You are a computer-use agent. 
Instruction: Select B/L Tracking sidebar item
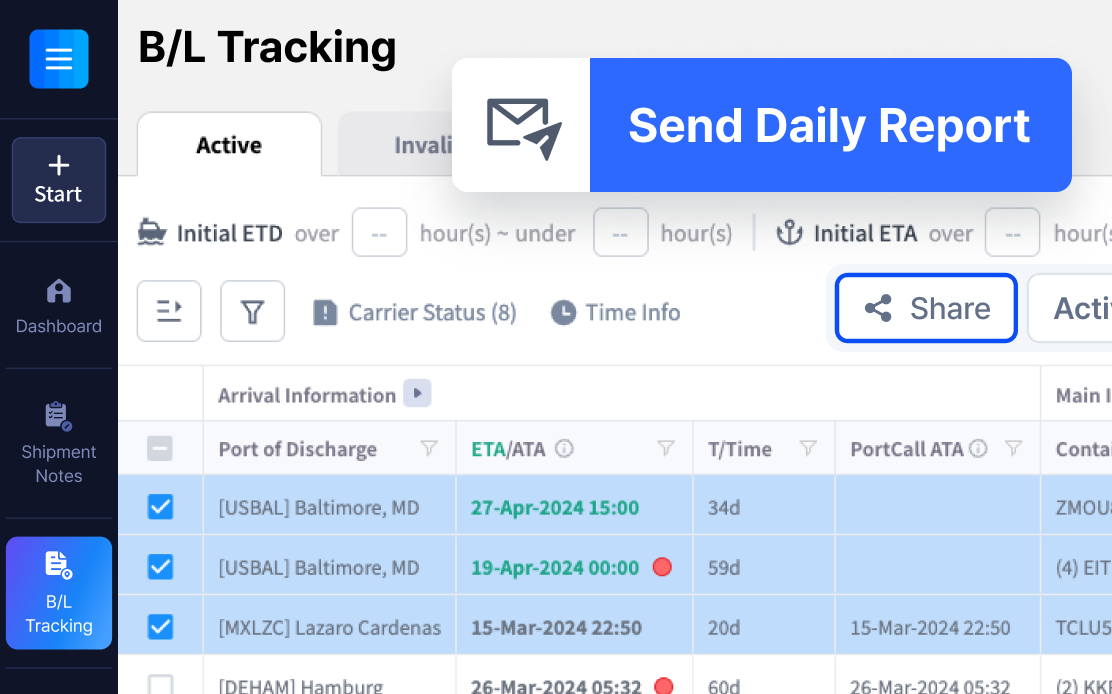tap(59, 593)
